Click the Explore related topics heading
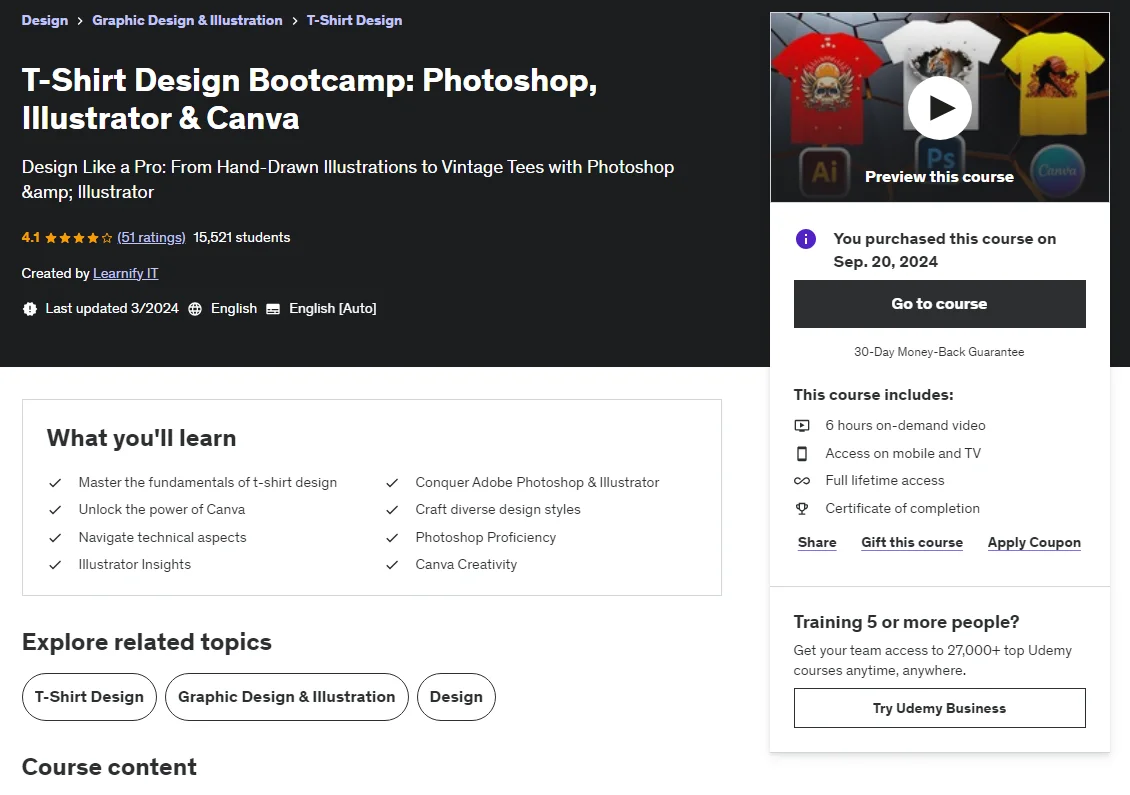Screen dimensions: 1130x795 click(146, 641)
